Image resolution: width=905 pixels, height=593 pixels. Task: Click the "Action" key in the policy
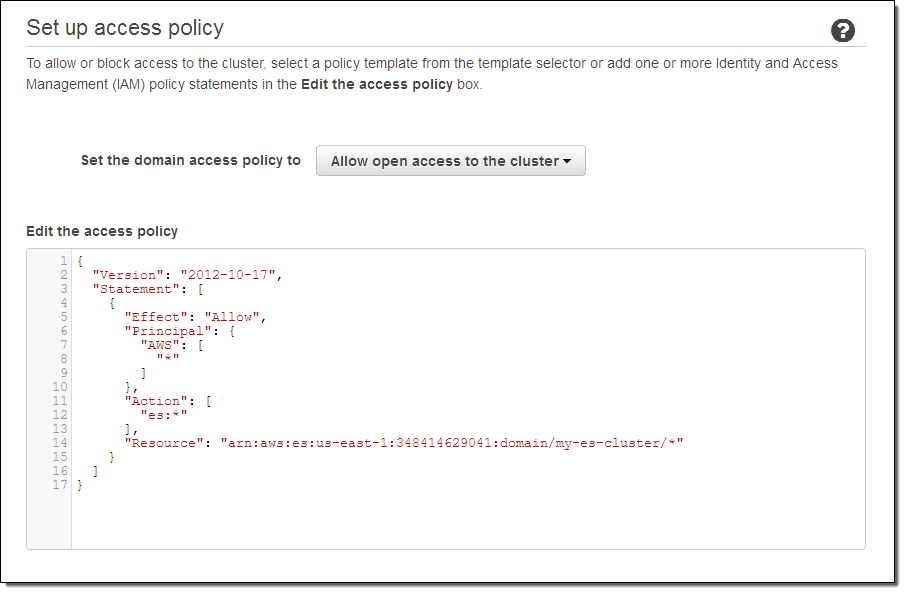158,401
